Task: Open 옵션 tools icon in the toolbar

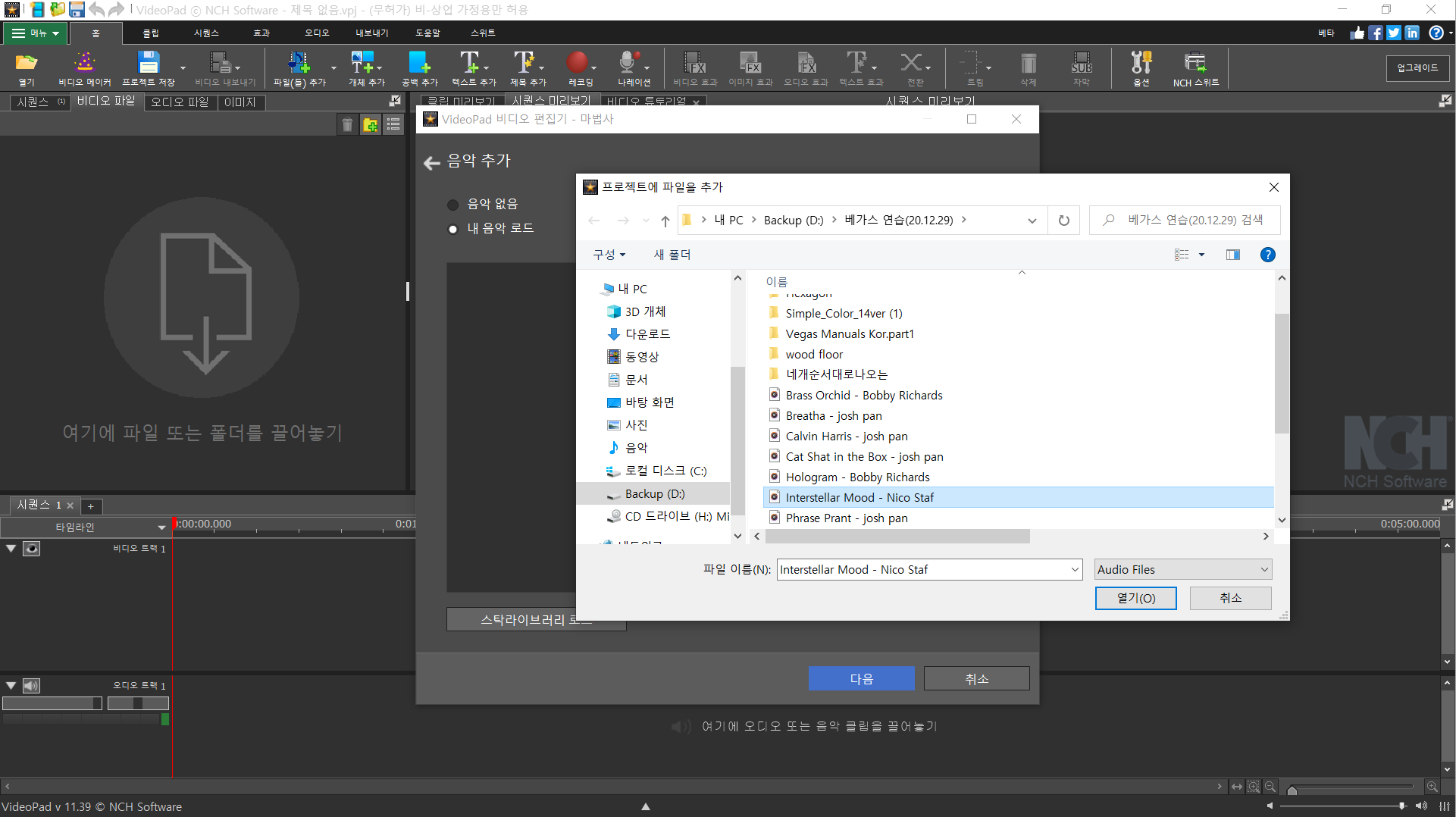Action: coord(1141,63)
